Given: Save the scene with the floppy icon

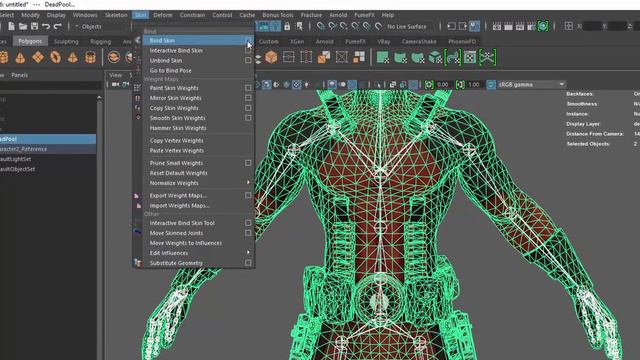Looking at the screenshot, I should point(34,27).
